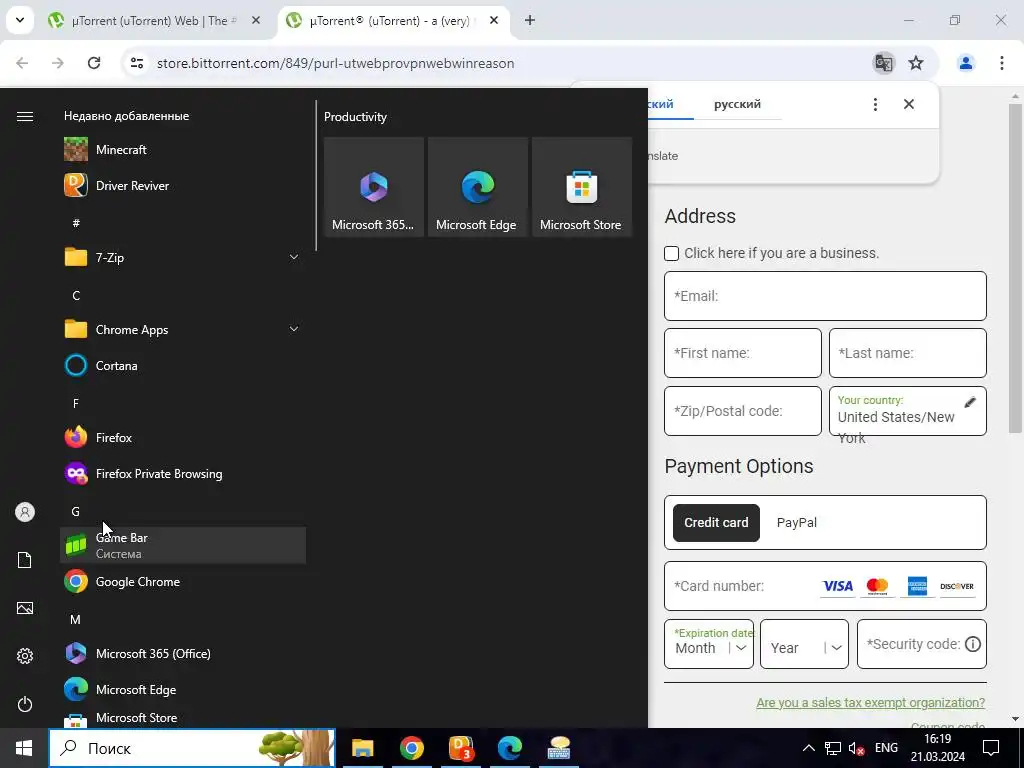Open Minecraft from the Start menu list
The image size is (1024, 768).
point(183,150)
